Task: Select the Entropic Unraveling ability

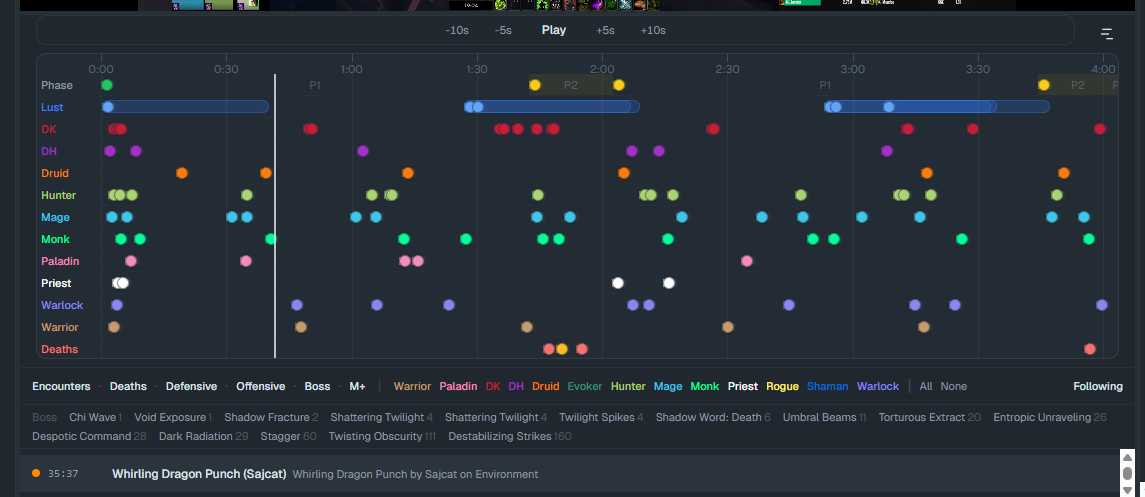Action: [1050, 417]
